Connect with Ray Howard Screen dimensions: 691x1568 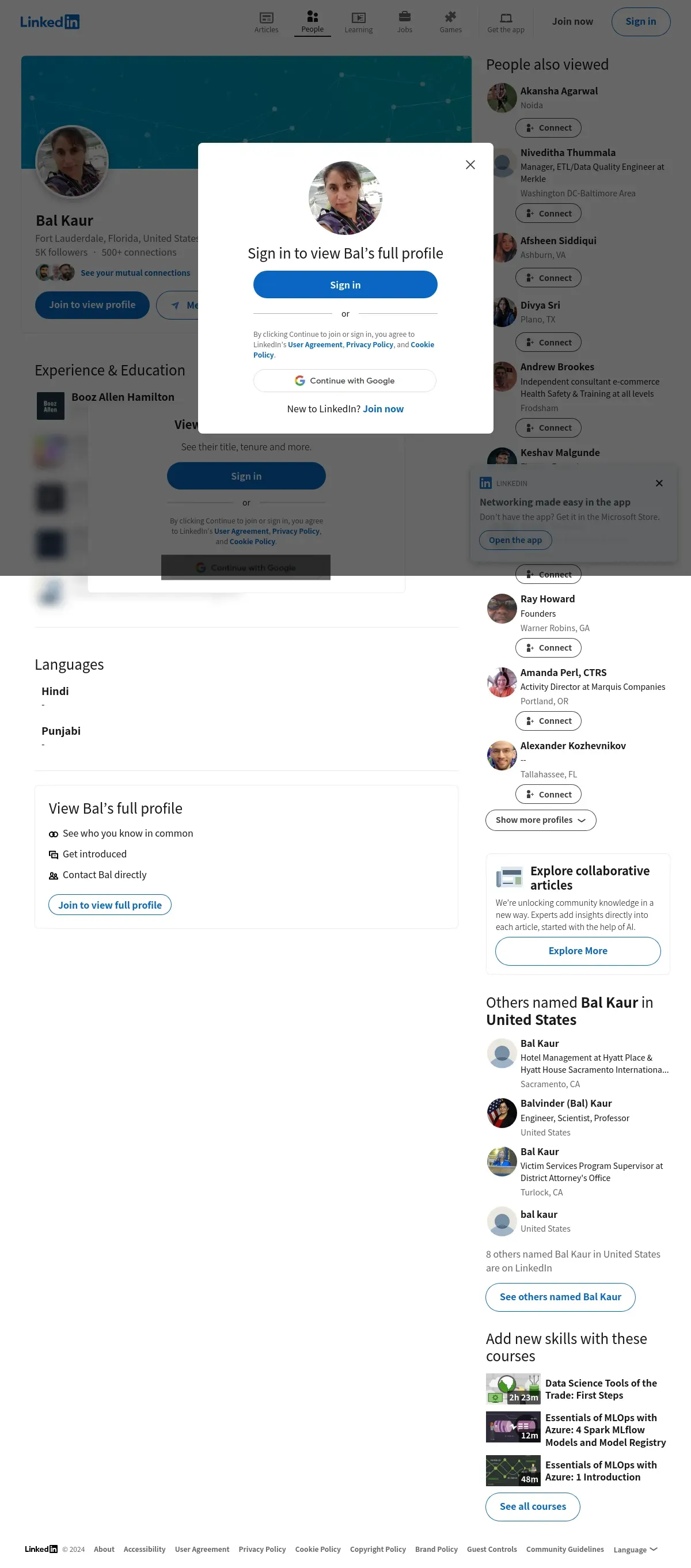pyautogui.click(x=548, y=648)
